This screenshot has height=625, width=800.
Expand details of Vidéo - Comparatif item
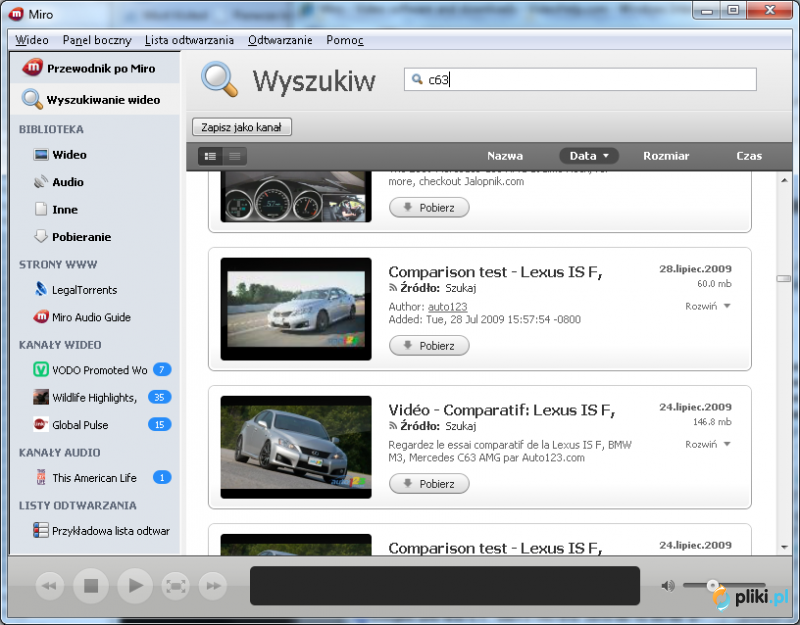[x=708, y=444]
